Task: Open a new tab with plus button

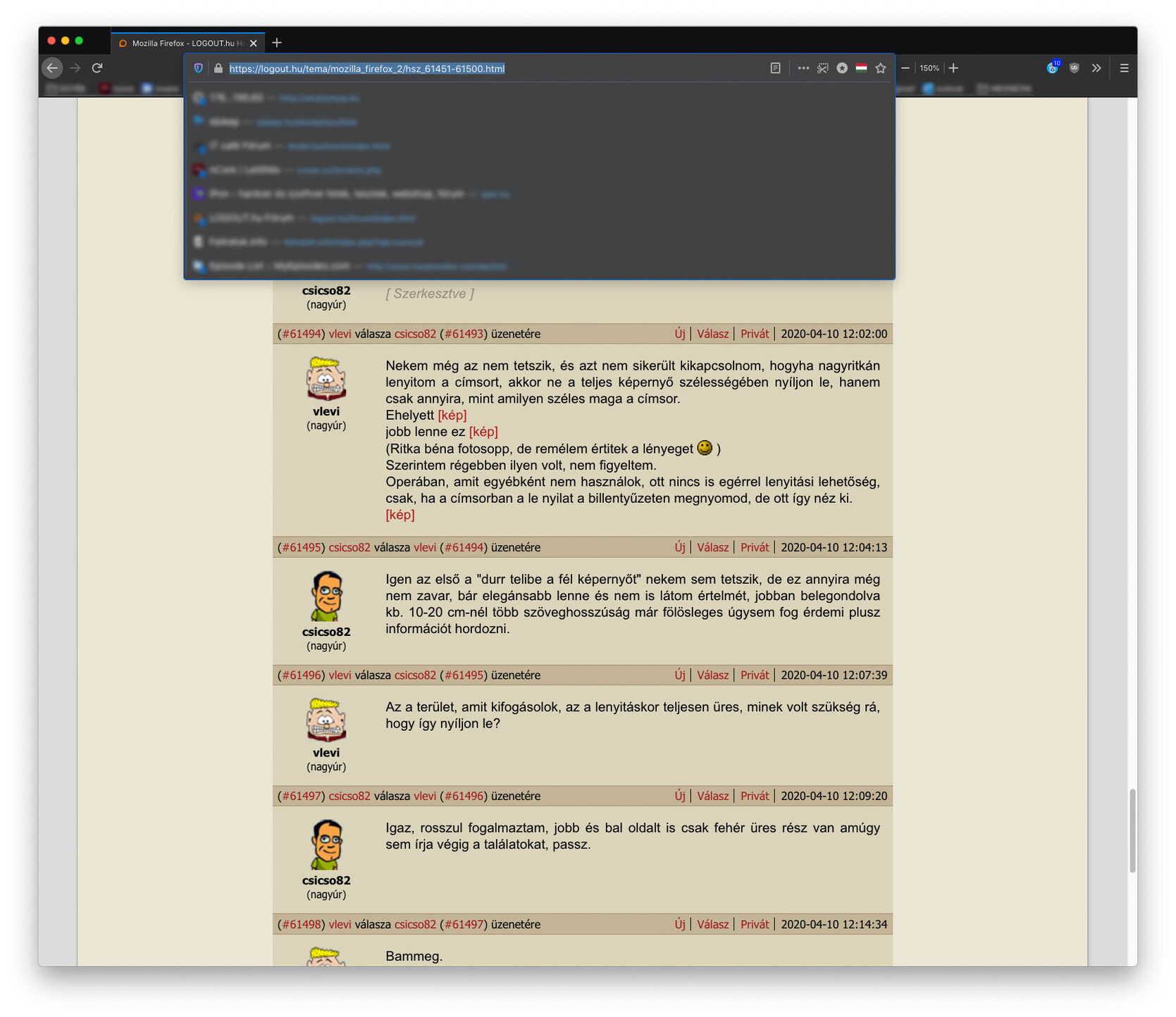Action: (x=277, y=43)
